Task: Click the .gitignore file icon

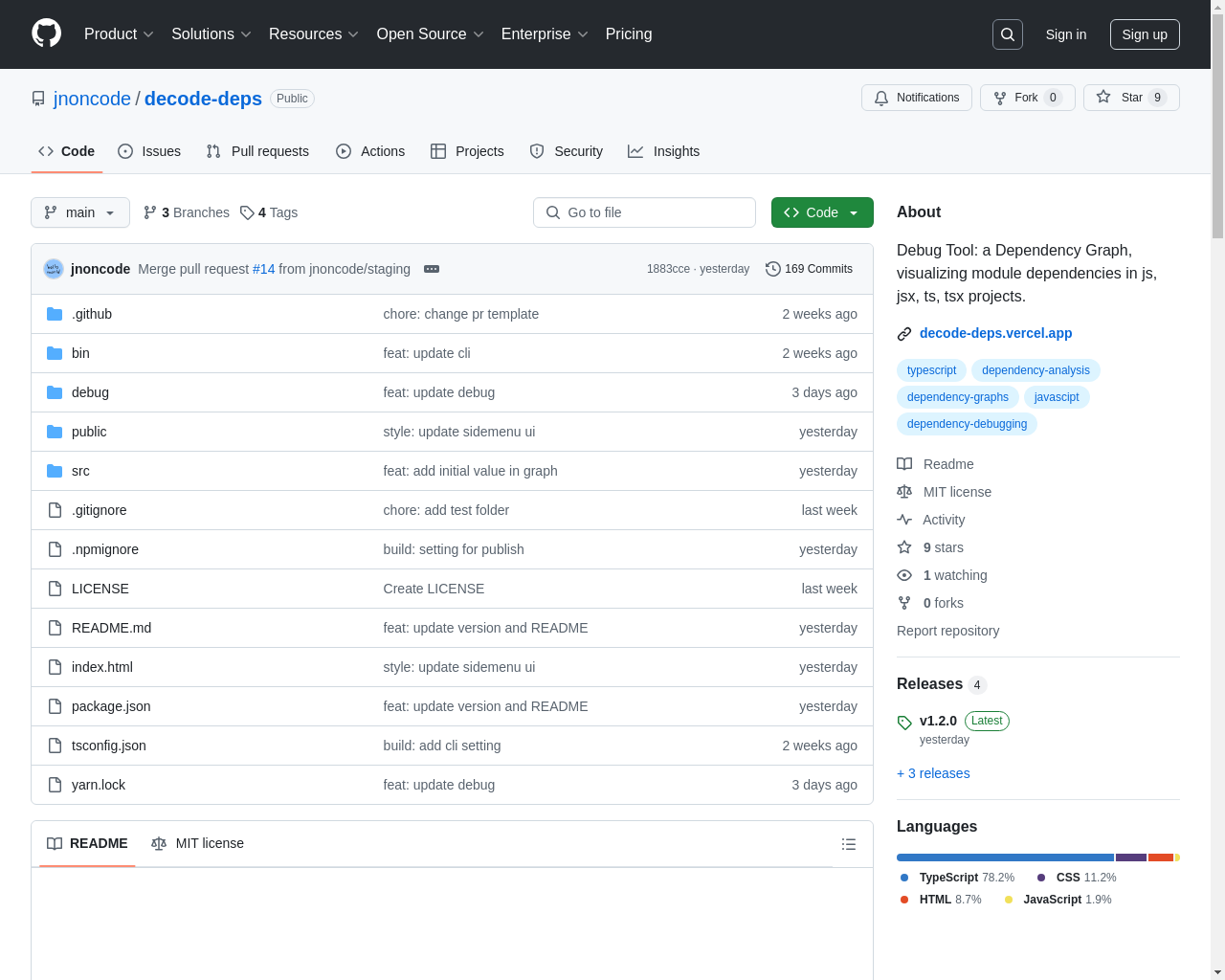Action: click(x=55, y=510)
